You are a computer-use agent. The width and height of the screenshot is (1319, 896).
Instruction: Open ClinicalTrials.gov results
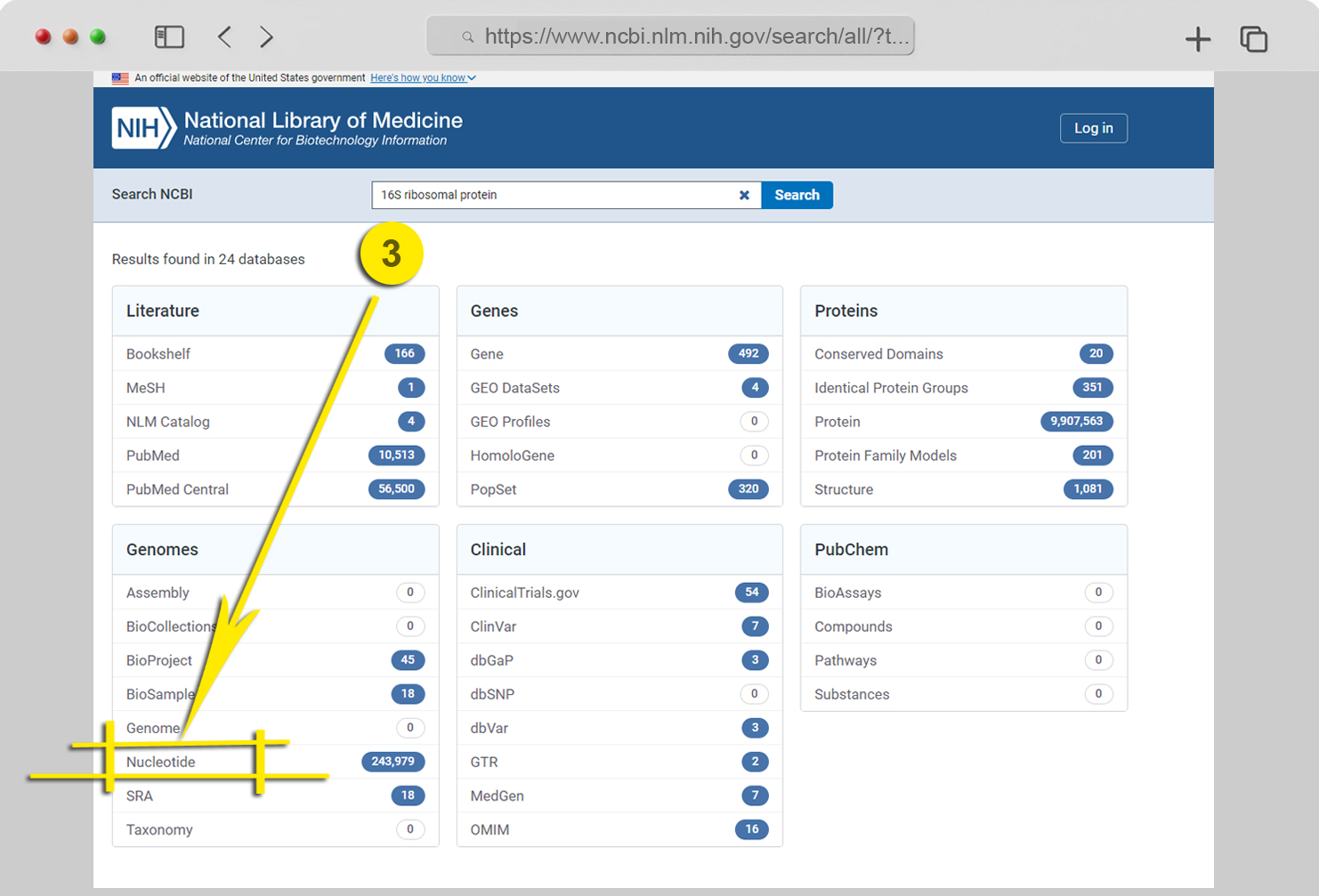[525, 593]
